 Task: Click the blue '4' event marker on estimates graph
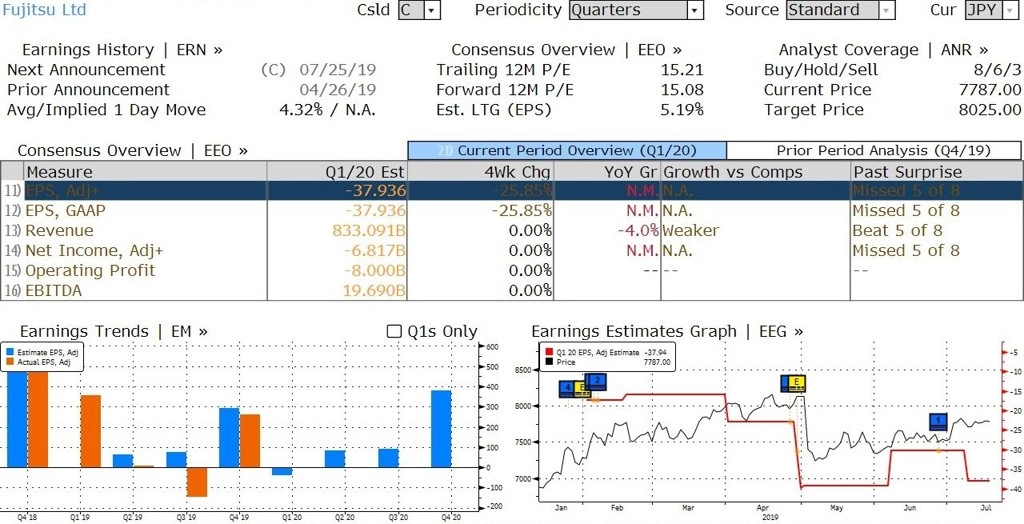pyautogui.click(x=568, y=389)
